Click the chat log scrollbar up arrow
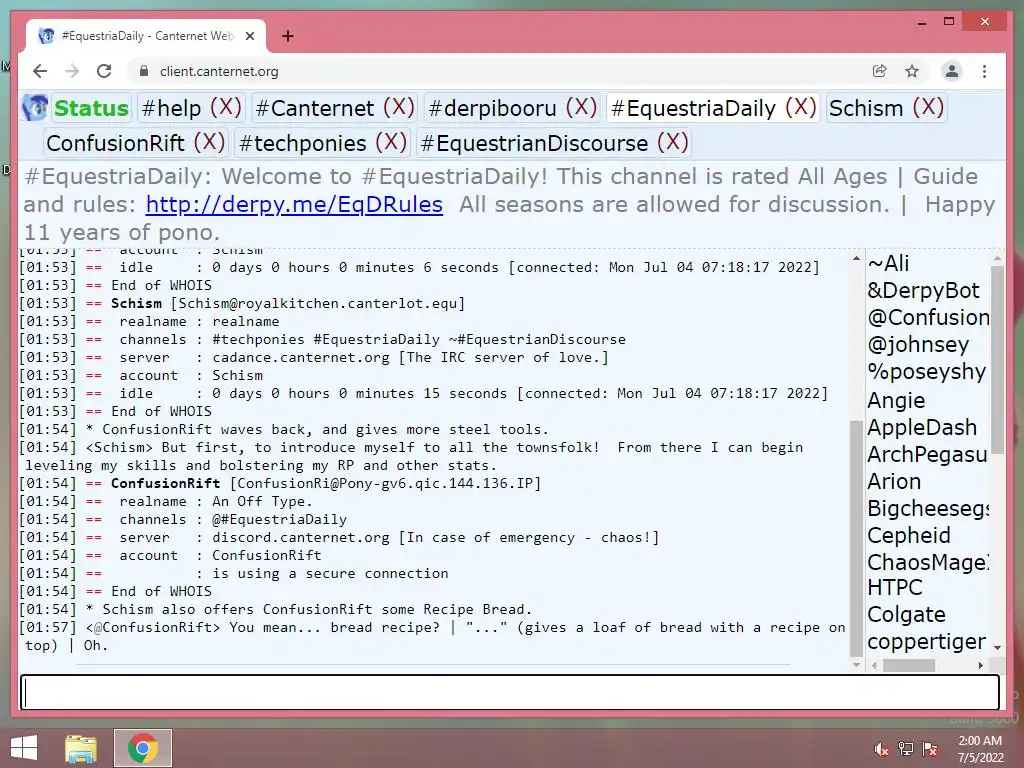1024x768 pixels. pyautogui.click(x=856, y=259)
